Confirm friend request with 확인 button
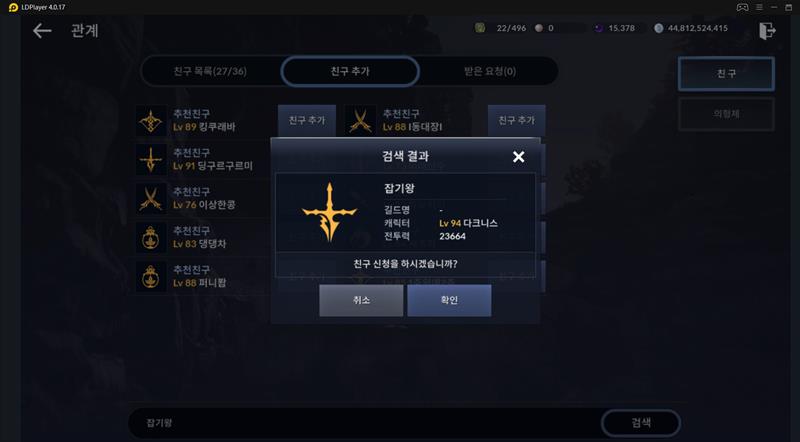The height and width of the screenshot is (442, 800). (x=449, y=300)
